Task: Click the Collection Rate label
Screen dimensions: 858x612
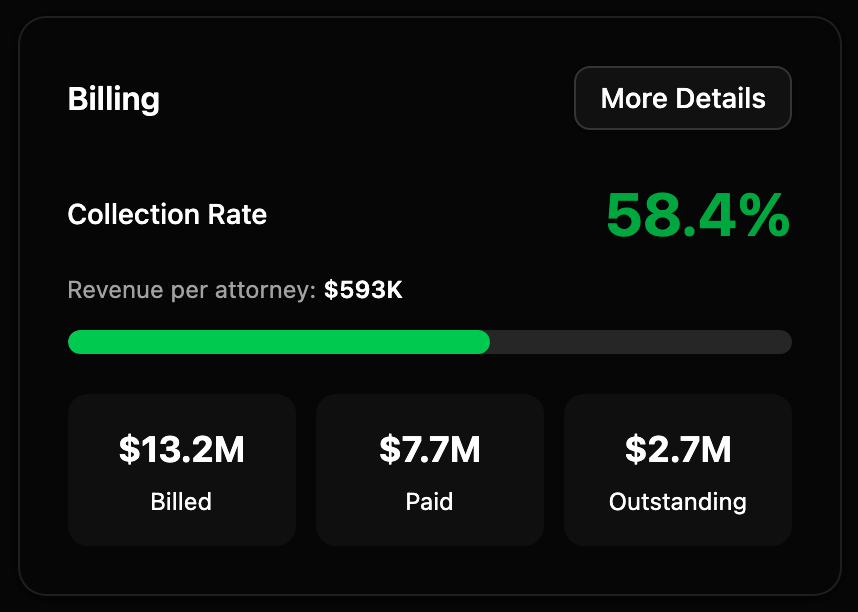Action: coord(167,214)
